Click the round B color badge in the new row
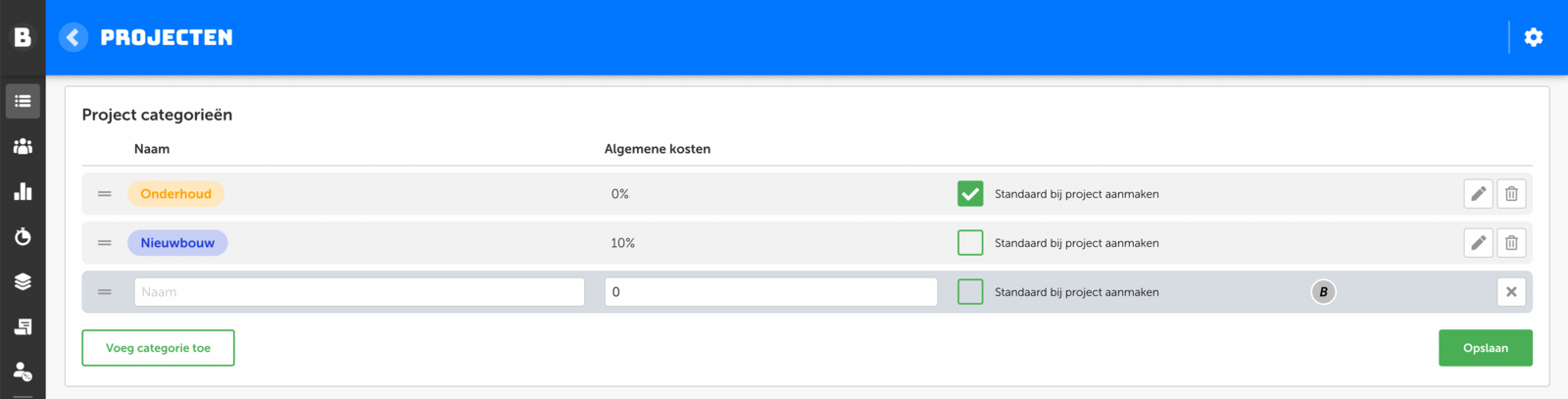Viewport: 1568px width, 399px height. [x=1323, y=292]
